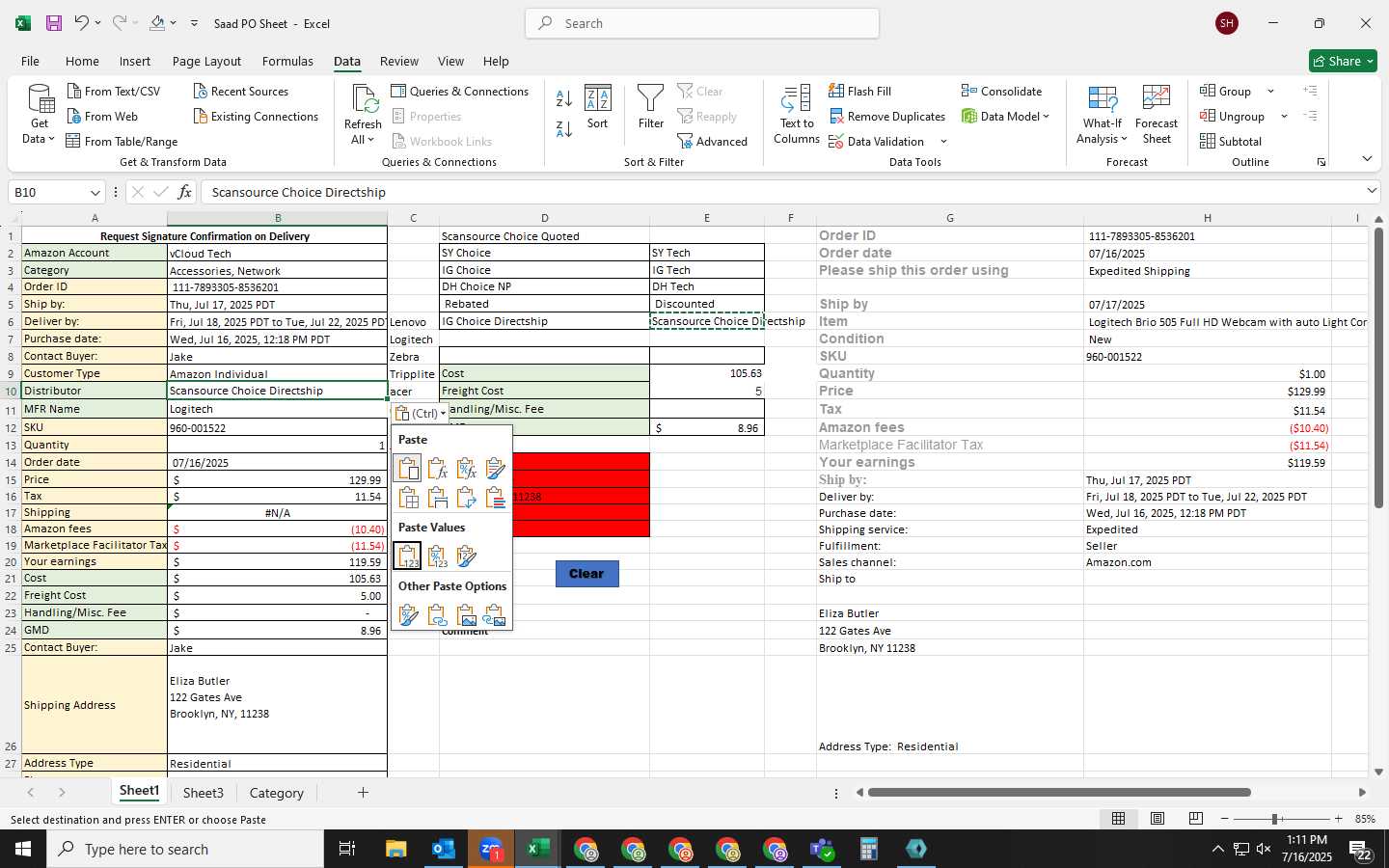Click Remove Duplicates
The height and width of the screenshot is (868, 1389).
click(887, 117)
